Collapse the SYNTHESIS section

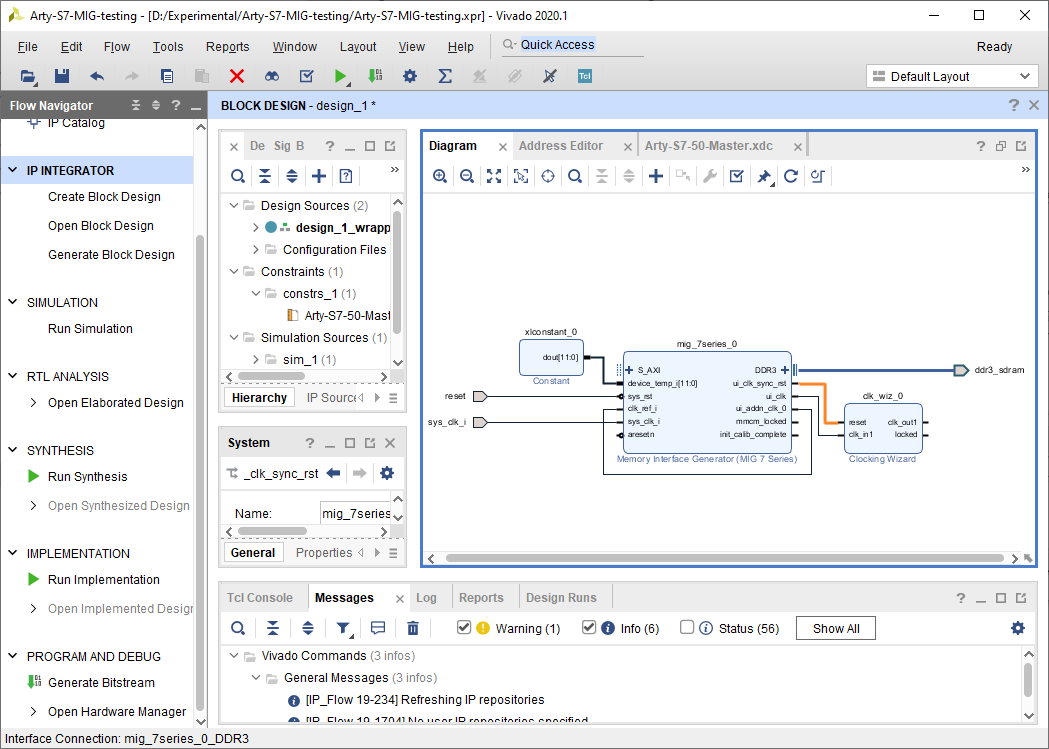[13, 451]
